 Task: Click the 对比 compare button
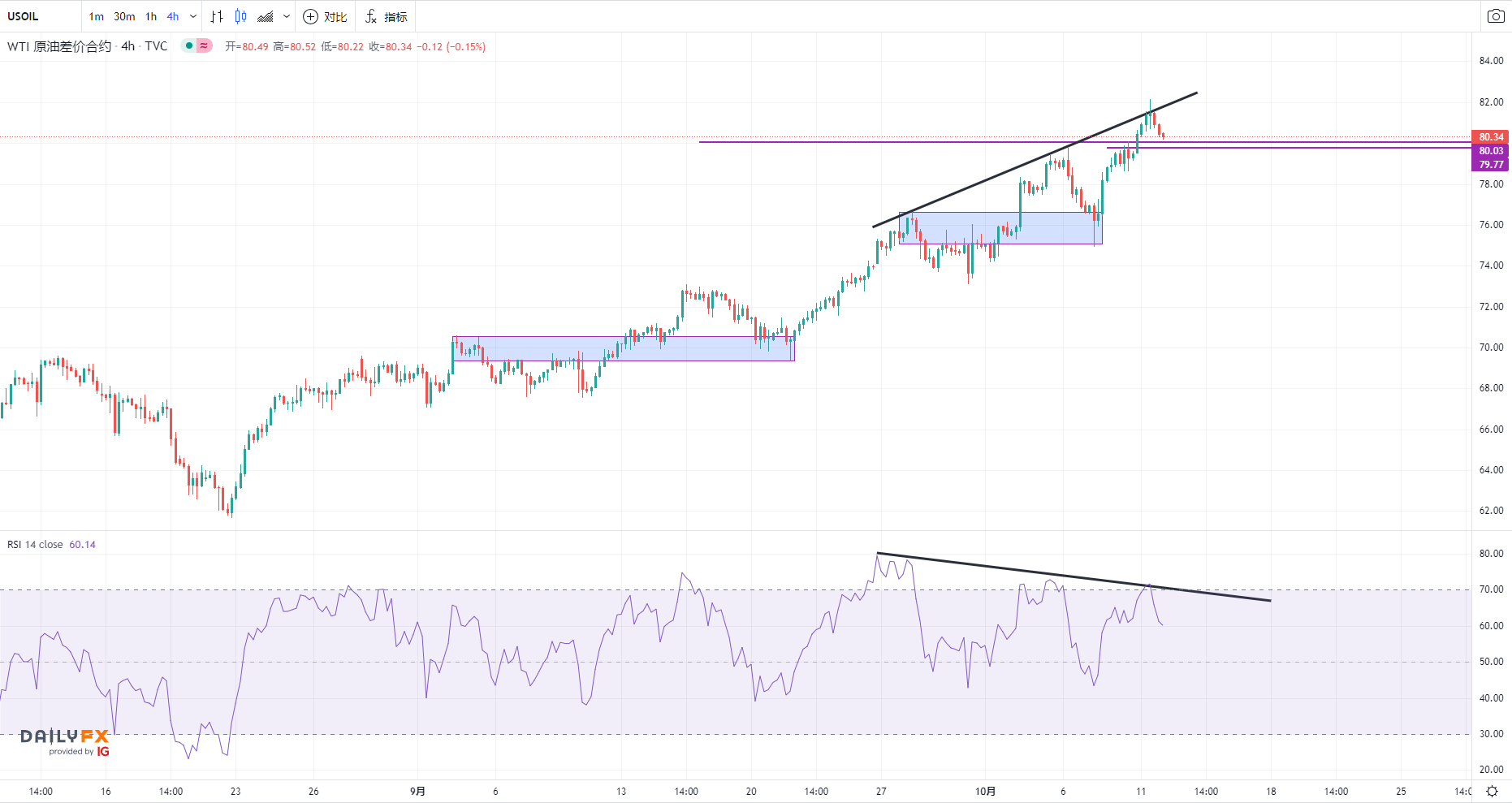(x=325, y=16)
